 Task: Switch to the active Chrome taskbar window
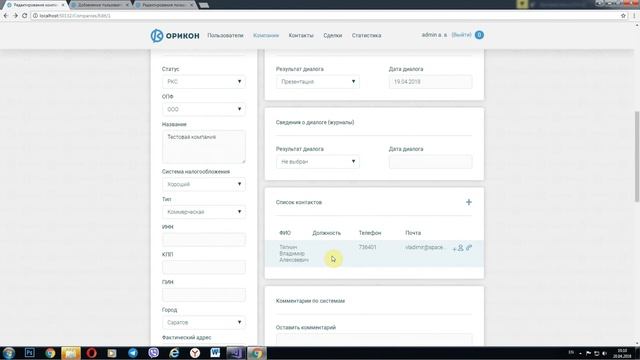(x=257, y=353)
